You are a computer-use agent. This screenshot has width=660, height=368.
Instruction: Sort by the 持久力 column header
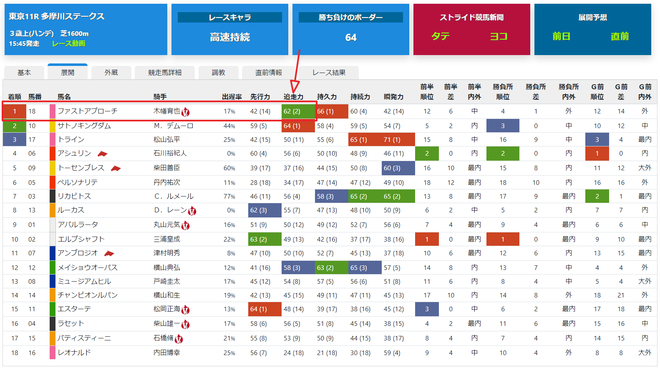pos(327,97)
